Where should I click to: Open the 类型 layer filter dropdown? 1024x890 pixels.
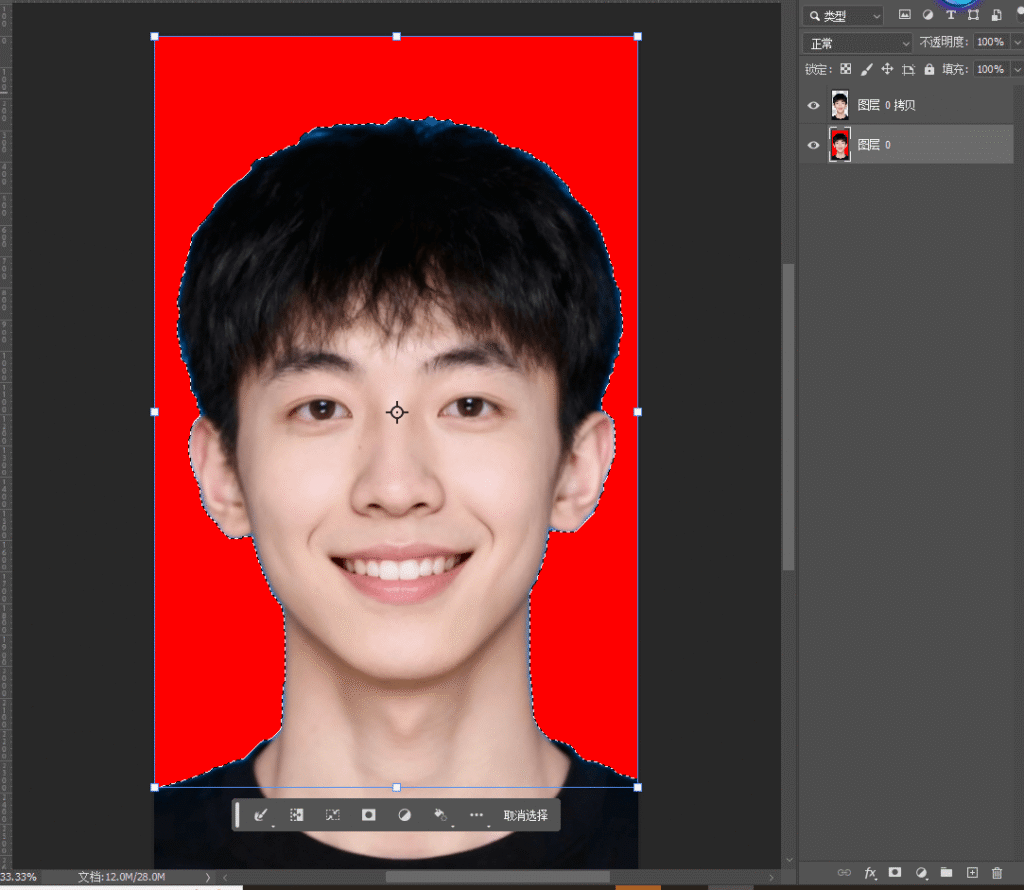(846, 16)
